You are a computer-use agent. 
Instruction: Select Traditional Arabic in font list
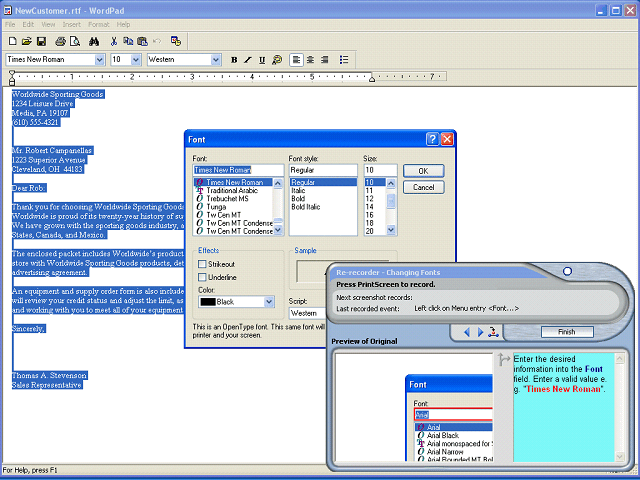(x=232, y=191)
